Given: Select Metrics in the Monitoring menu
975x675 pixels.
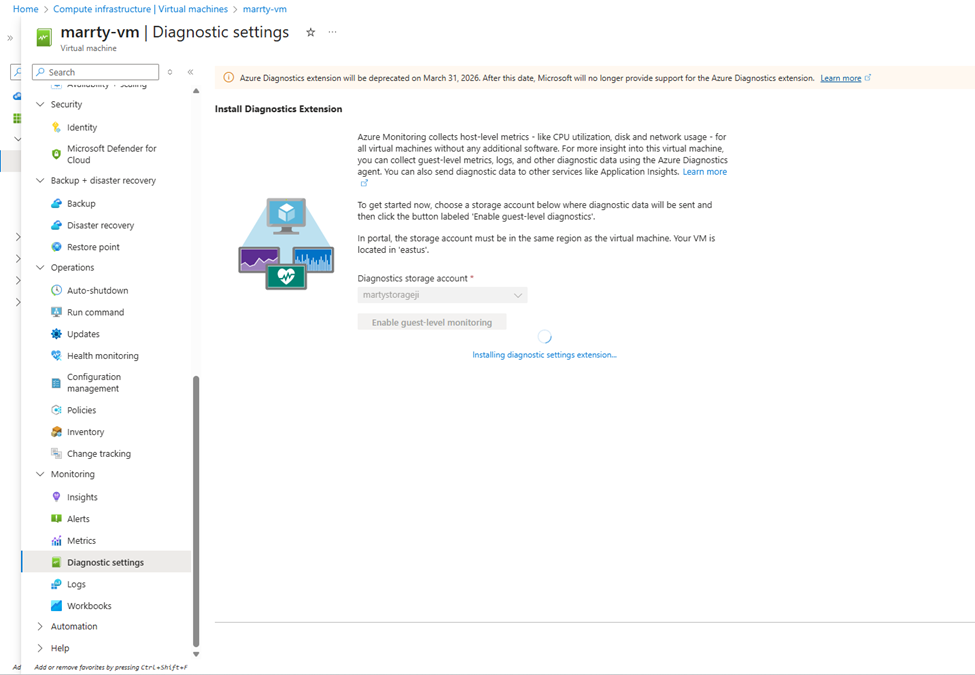Looking at the screenshot, I should (x=81, y=541).
